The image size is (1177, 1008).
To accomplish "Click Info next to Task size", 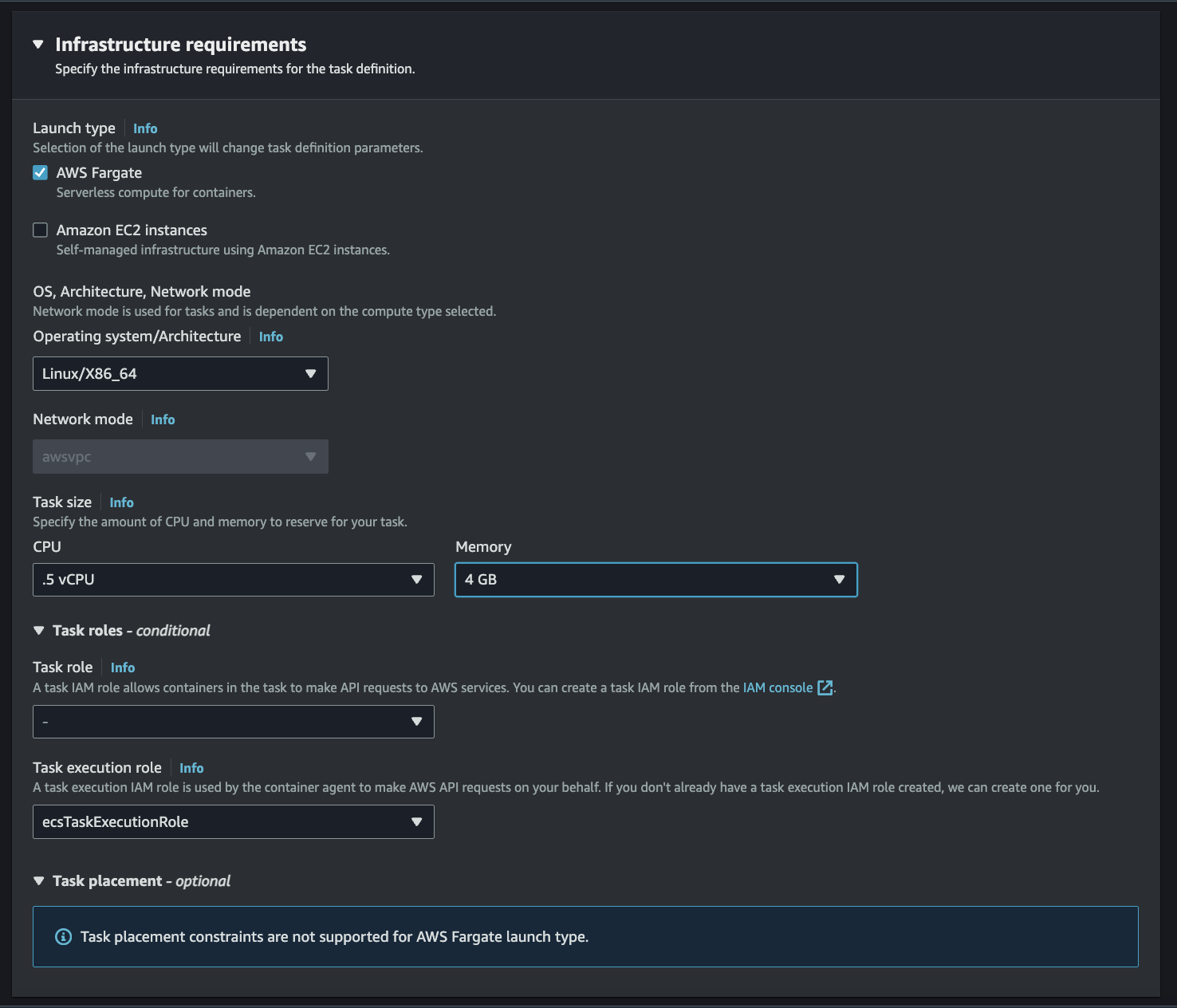I will (x=121, y=502).
